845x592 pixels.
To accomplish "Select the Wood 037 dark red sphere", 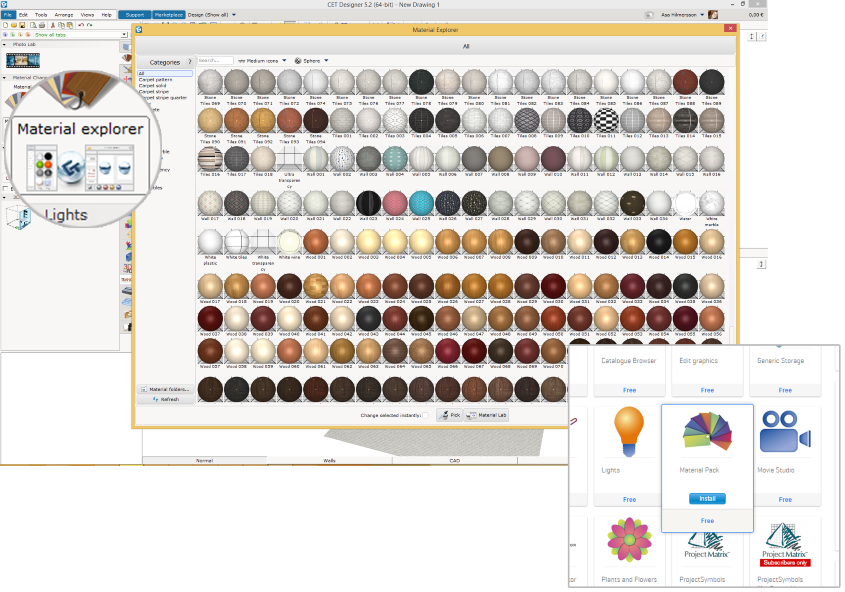I will (210, 319).
